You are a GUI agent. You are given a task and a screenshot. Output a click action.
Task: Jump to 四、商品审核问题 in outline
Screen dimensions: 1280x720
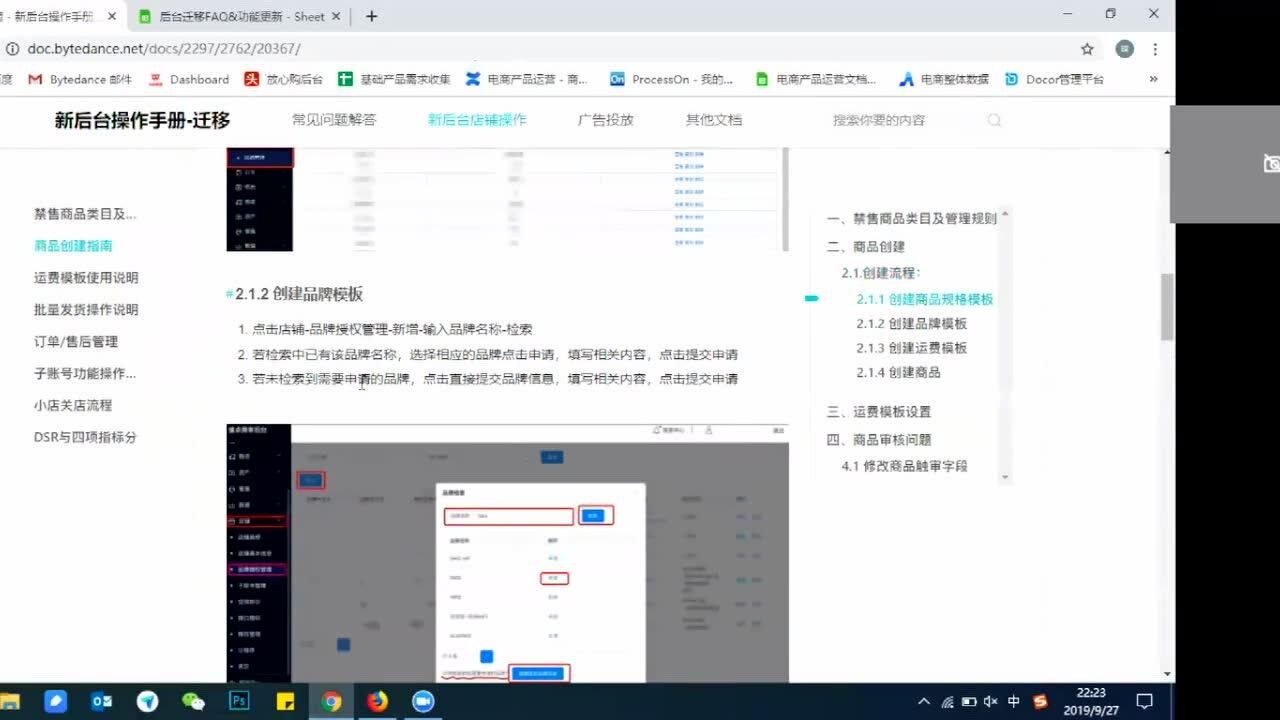[879, 440]
